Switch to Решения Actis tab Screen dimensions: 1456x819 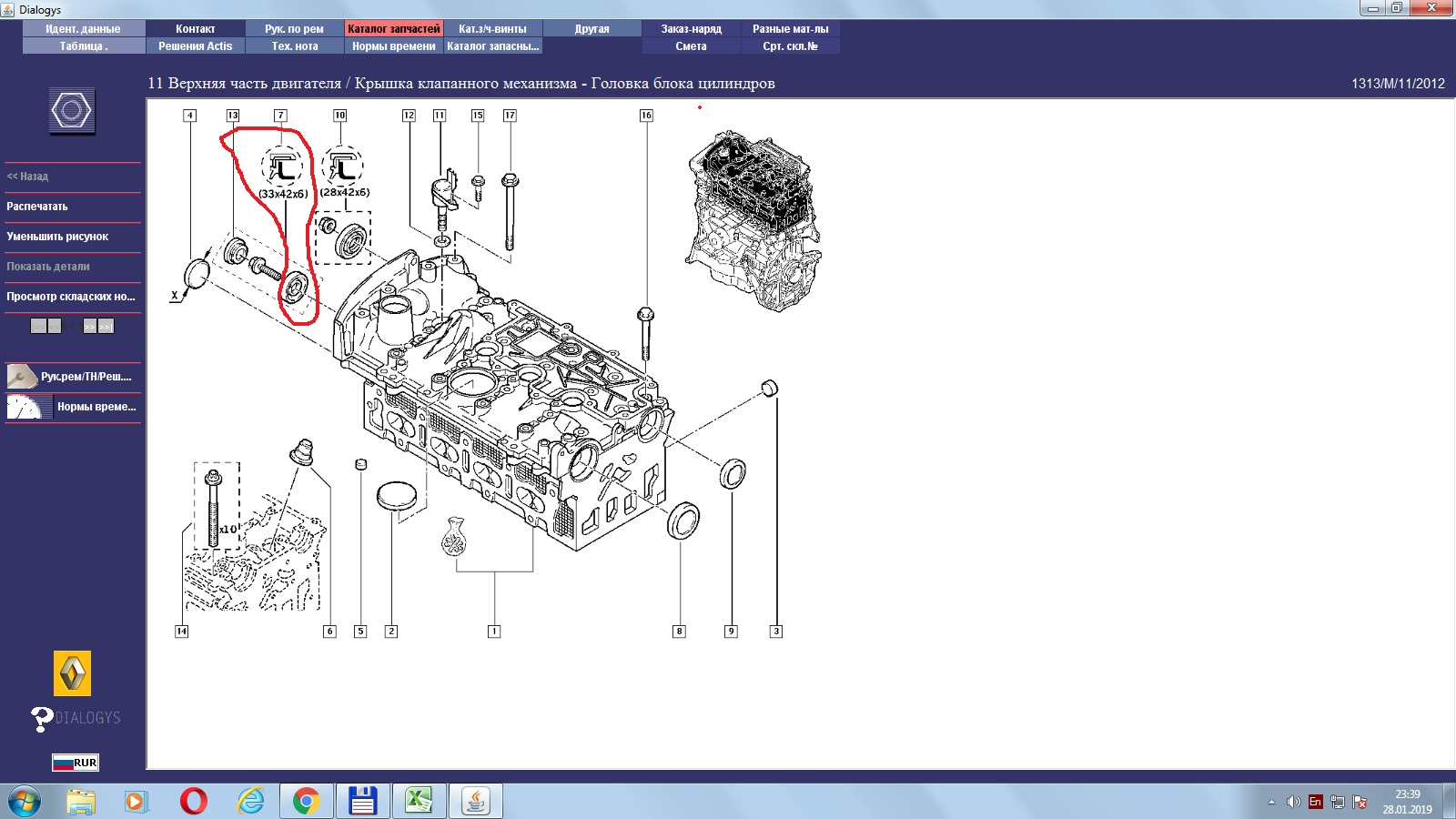coord(196,46)
